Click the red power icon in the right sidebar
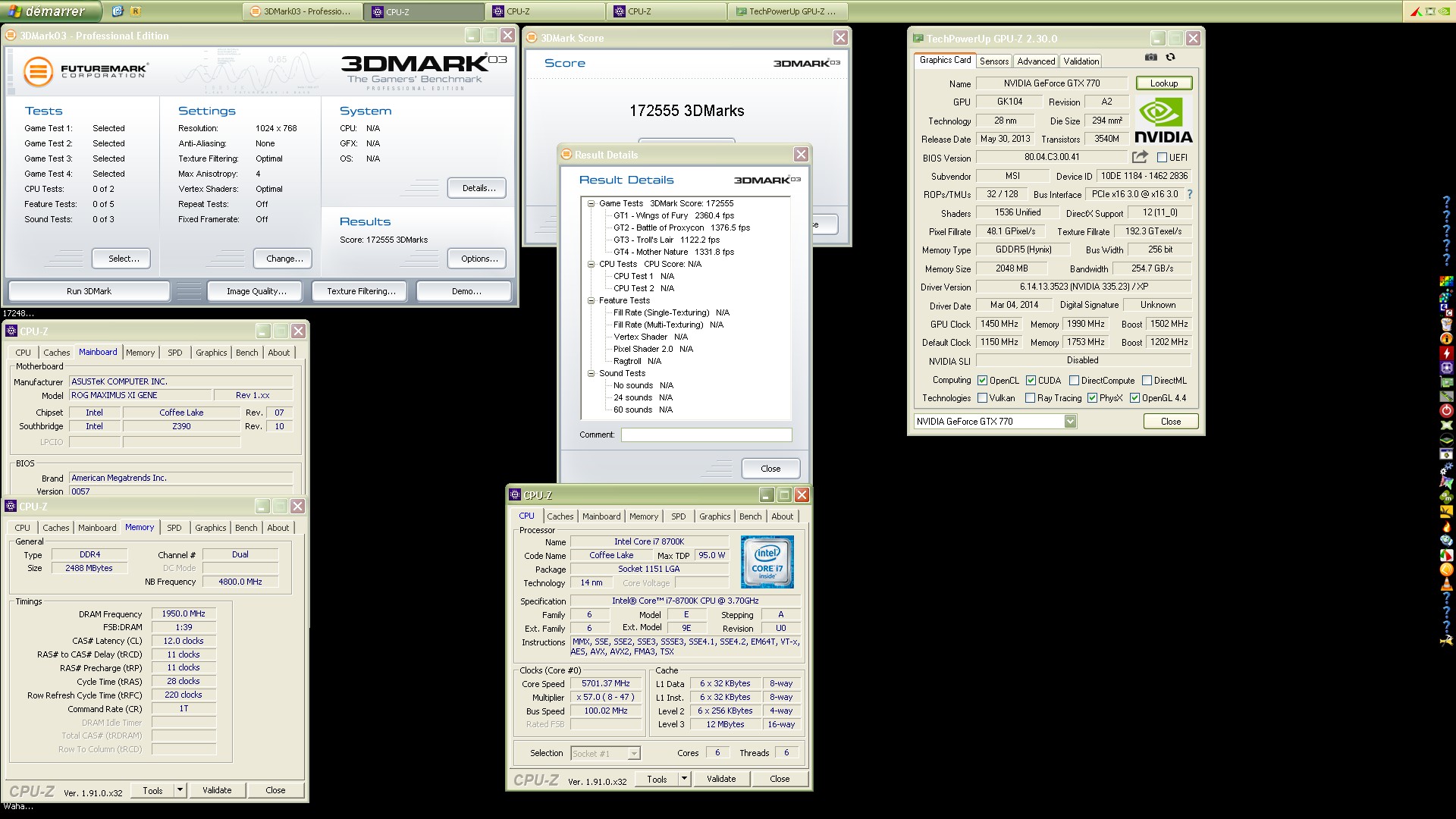This screenshot has width=1456, height=819. 1446,411
